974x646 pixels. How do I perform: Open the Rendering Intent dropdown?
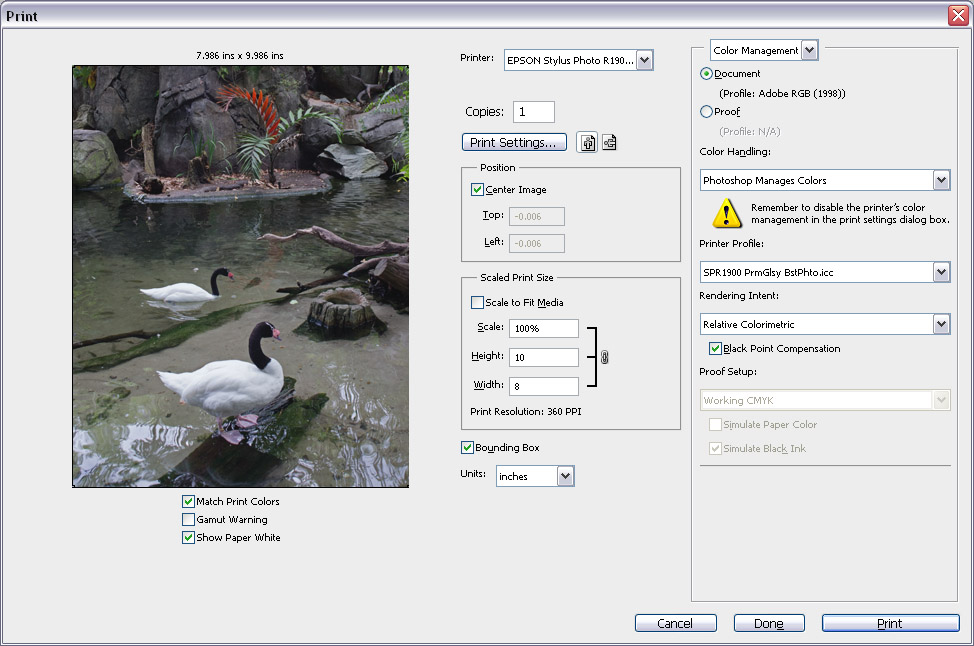point(942,324)
